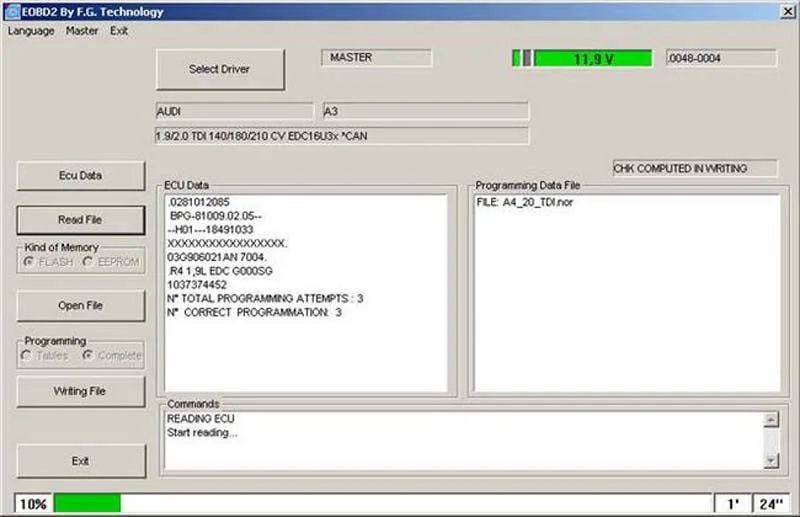Click the Select Driver button
This screenshot has width=800, height=517.
(220, 69)
